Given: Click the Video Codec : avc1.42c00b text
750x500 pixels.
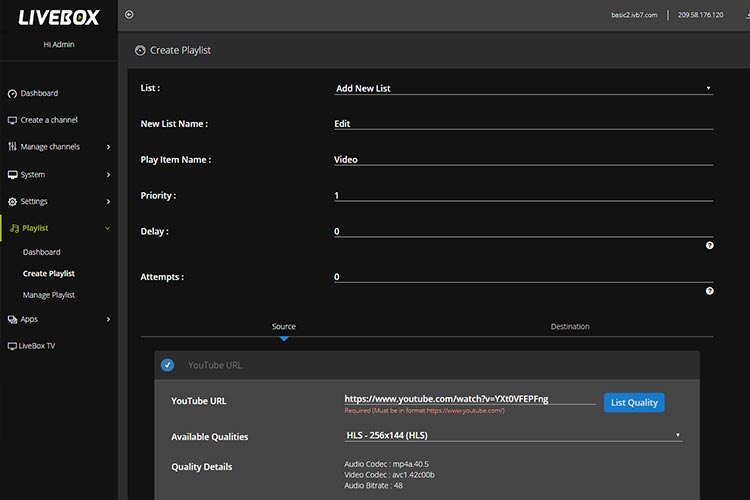Looking at the screenshot, I should point(389,475).
